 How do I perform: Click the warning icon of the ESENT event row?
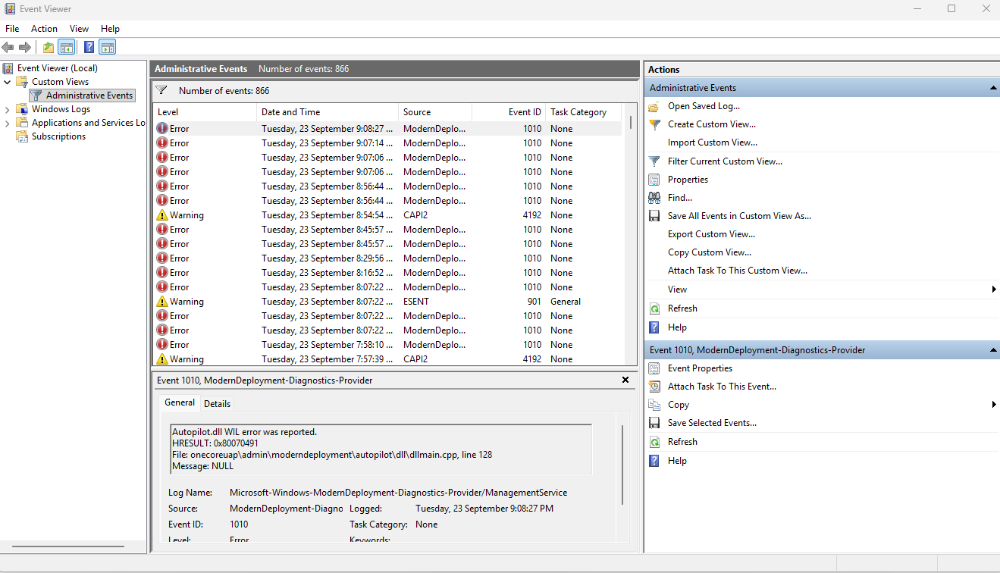click(163, 302)
